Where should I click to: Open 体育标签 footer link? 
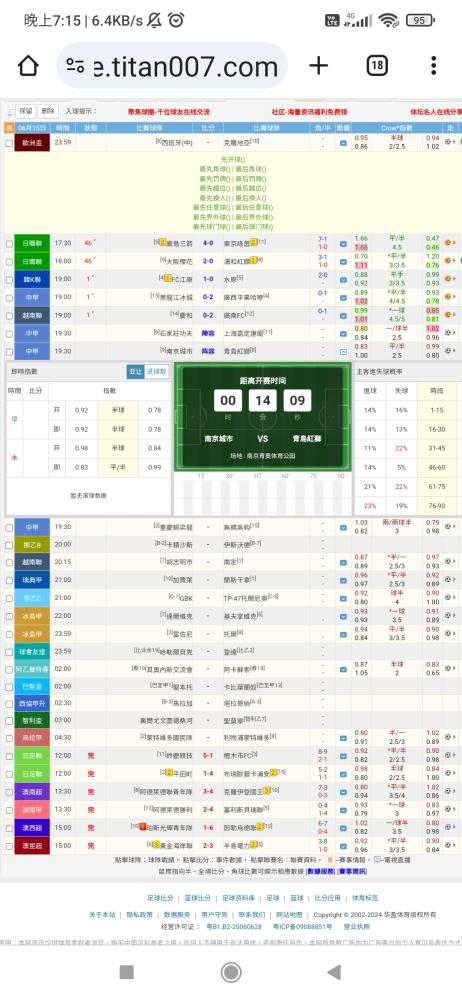pos(365,897)
